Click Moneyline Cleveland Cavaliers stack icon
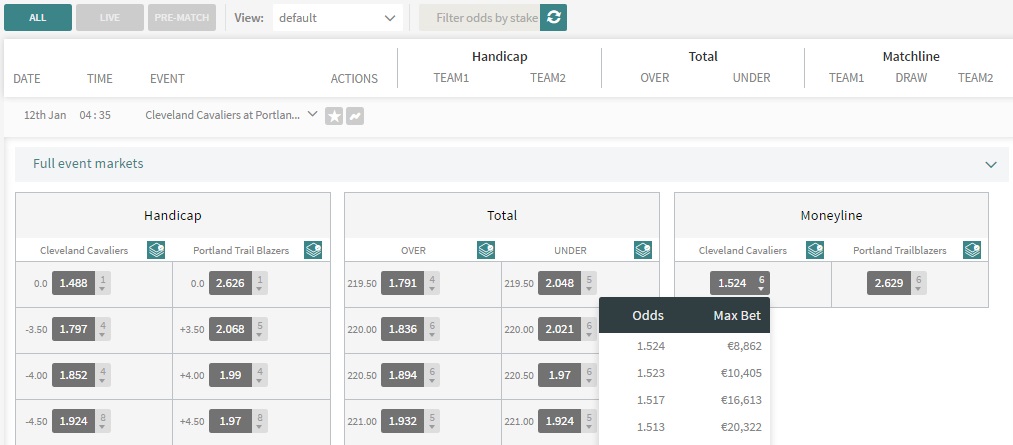 815,250
